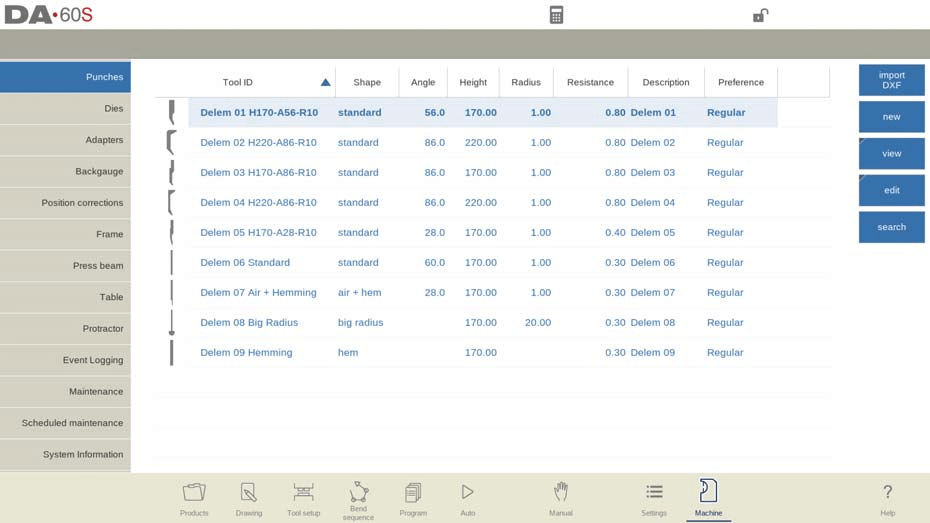The image size is (930, 523).
Task: Click Delem 05 punch profile thumbnail
Action: point(171,232)
